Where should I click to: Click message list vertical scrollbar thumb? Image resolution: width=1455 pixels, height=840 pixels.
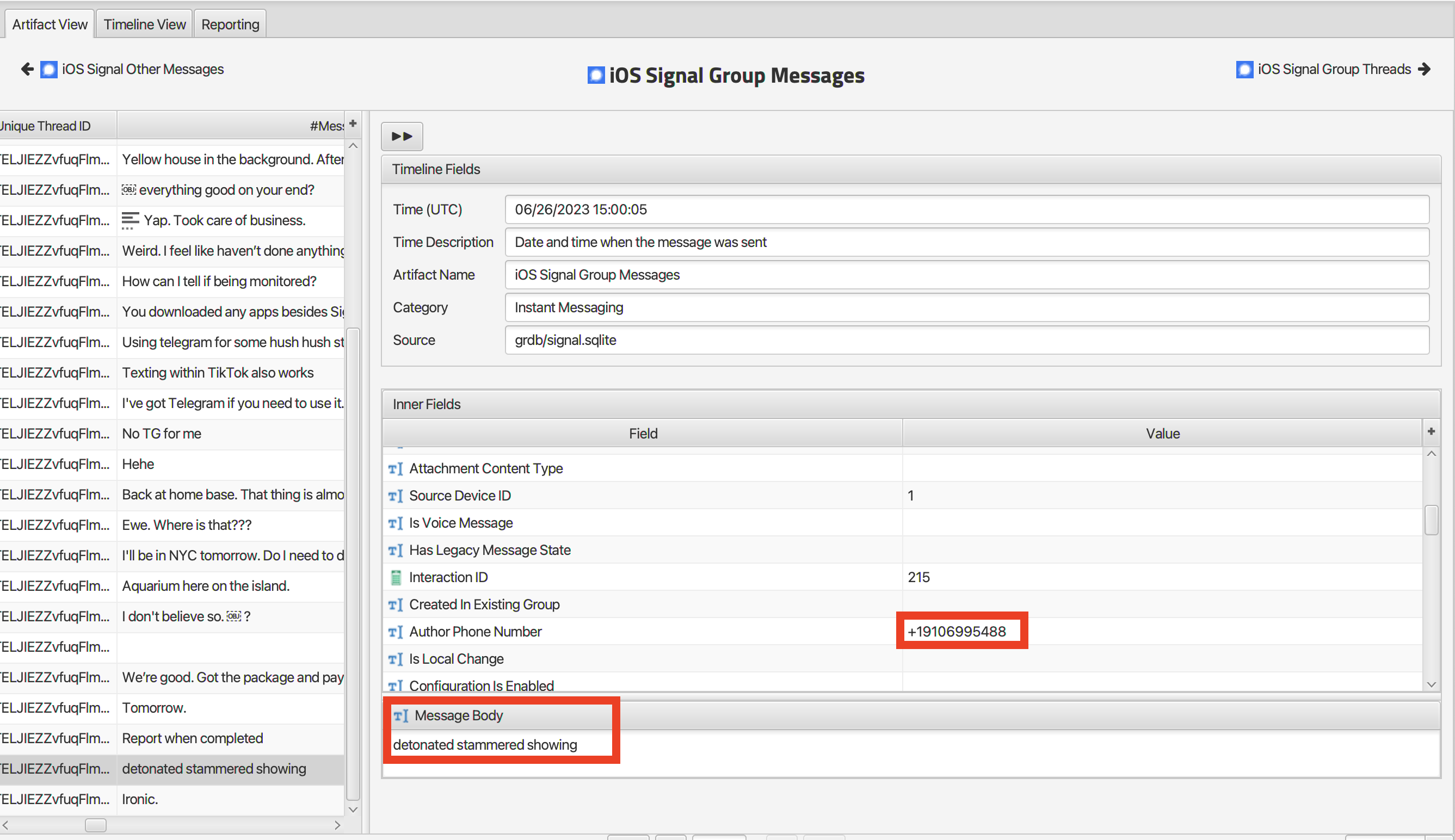353,564
